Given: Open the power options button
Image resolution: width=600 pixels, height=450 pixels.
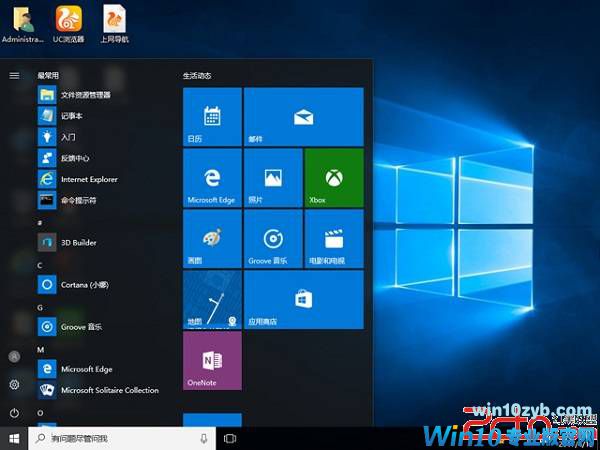Looking at the screenshot, I should click(x=14, y=413).
